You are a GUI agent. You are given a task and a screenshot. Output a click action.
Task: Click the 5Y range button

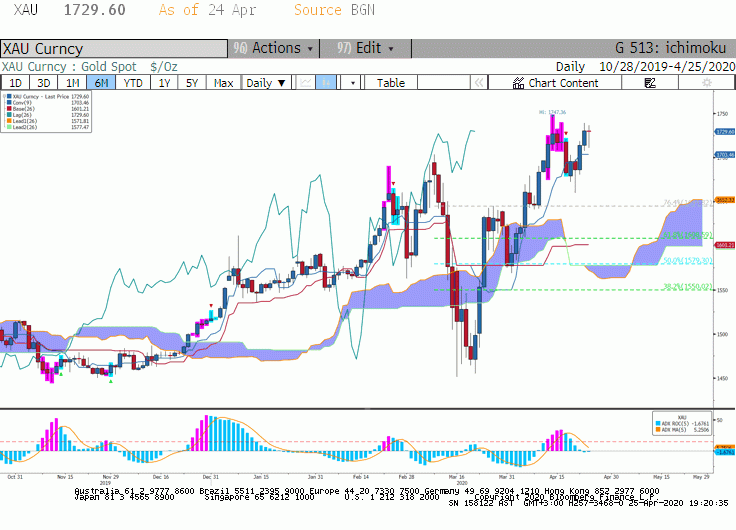click(192, 83)
